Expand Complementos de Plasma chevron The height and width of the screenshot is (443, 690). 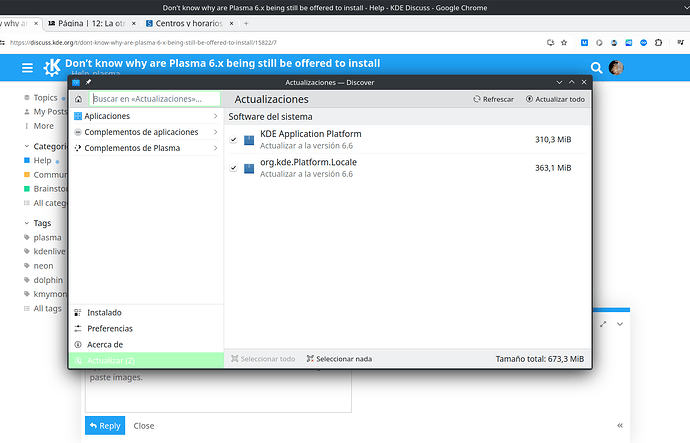point(215,148)
